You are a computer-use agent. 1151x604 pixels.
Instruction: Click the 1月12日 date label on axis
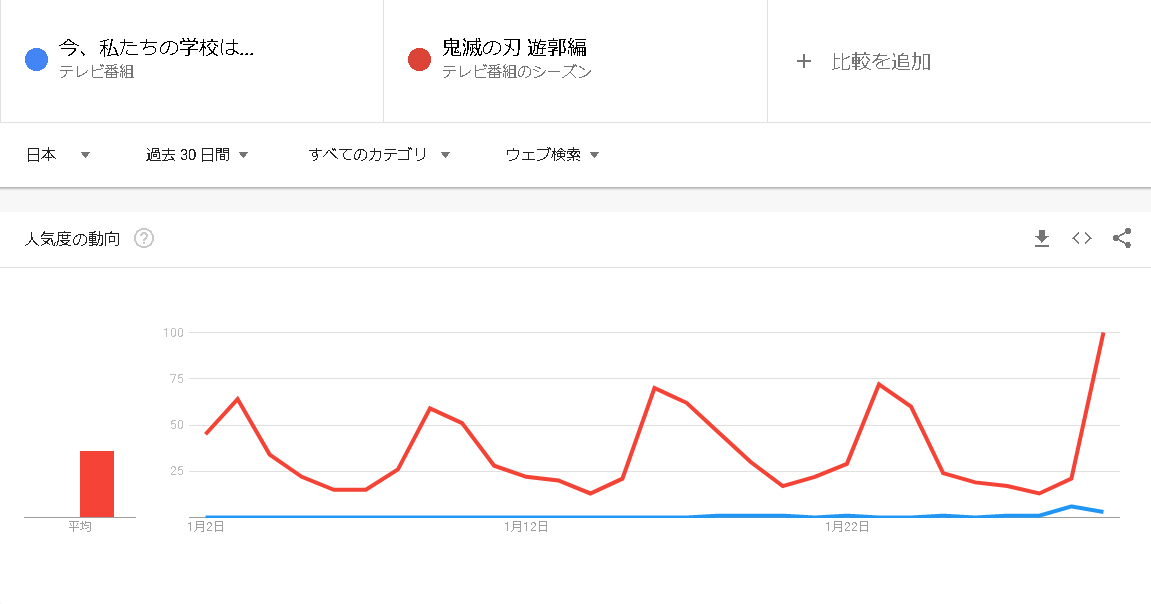[526, 527]
